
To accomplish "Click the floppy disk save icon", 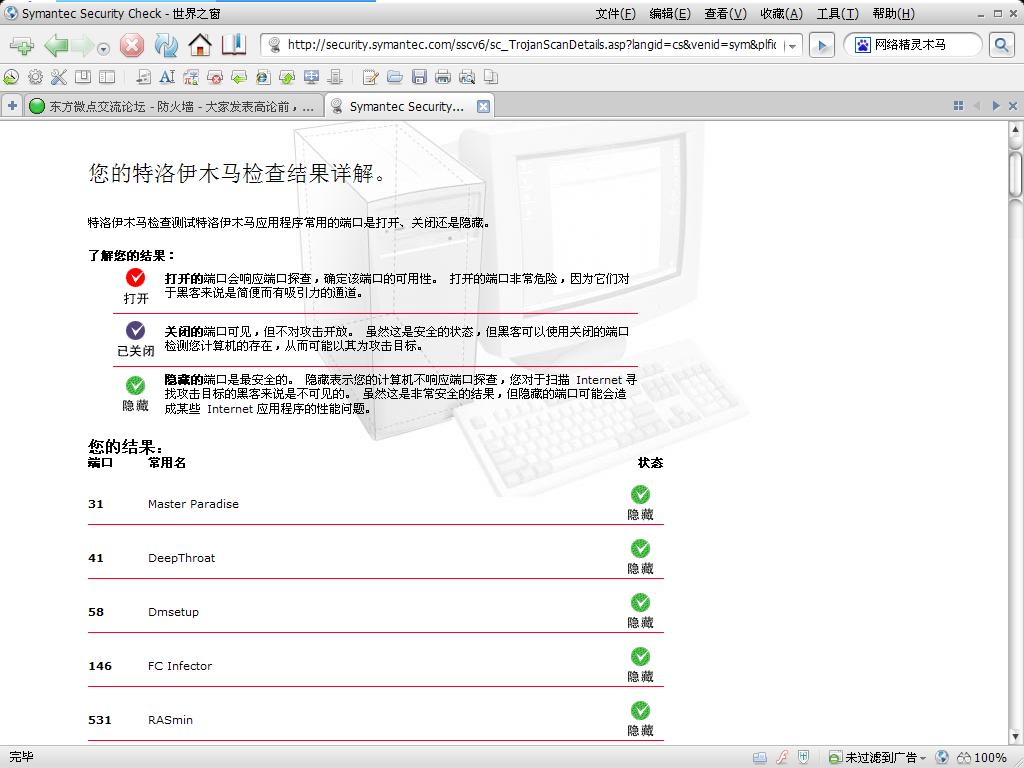I will [419, 77].
